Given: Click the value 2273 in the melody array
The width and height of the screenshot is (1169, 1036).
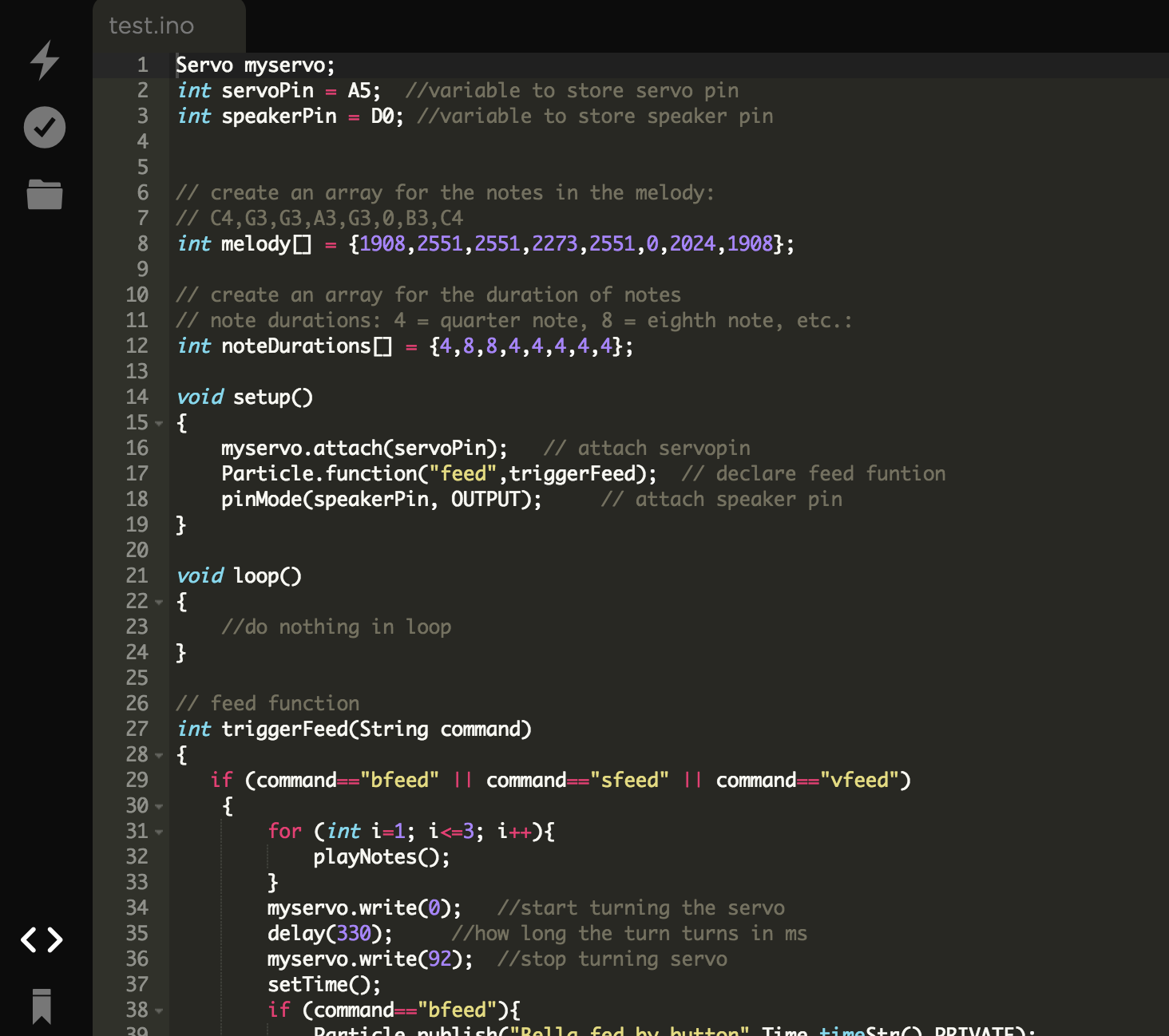Looking at the screenshot, I should tap(555, 243).
